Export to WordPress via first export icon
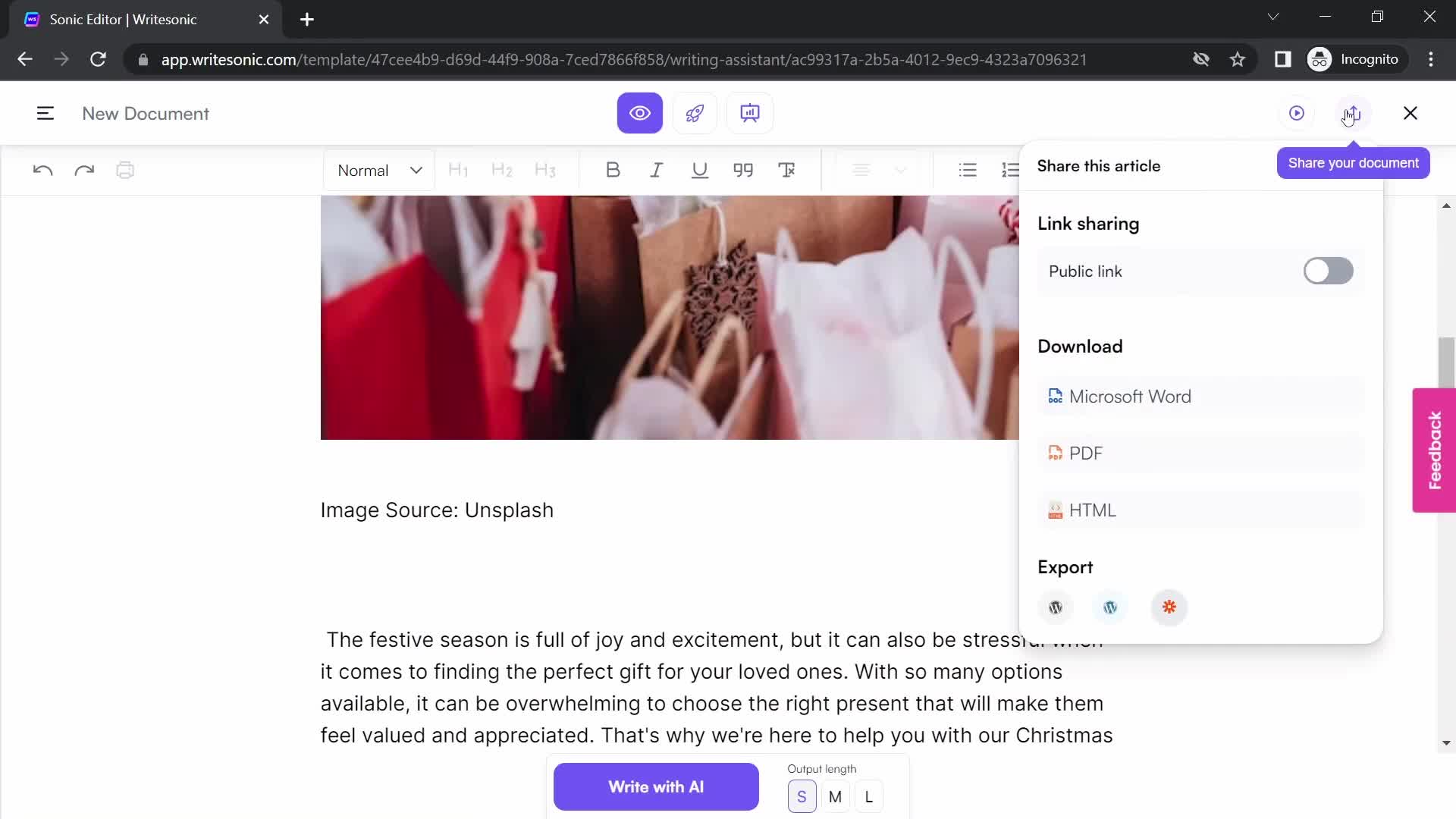 pos(1056,607)
